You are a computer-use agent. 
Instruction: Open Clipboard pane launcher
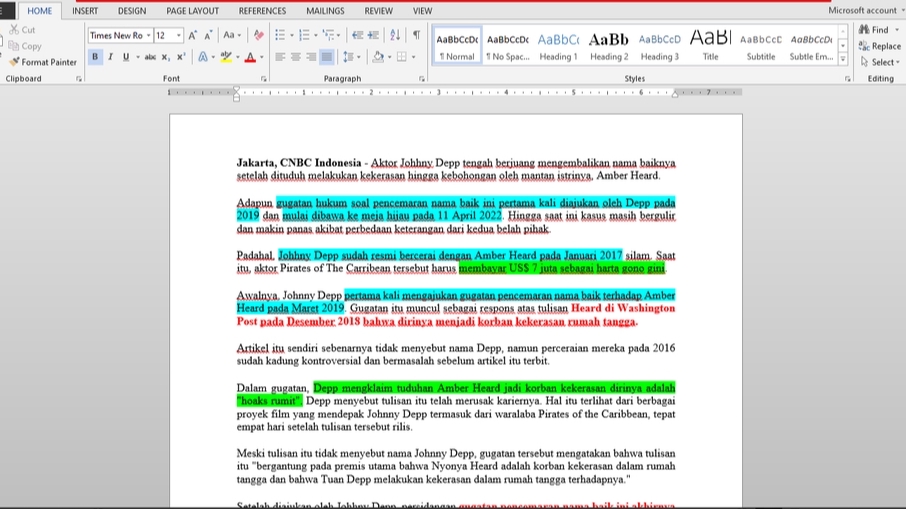tap(79, 79)
